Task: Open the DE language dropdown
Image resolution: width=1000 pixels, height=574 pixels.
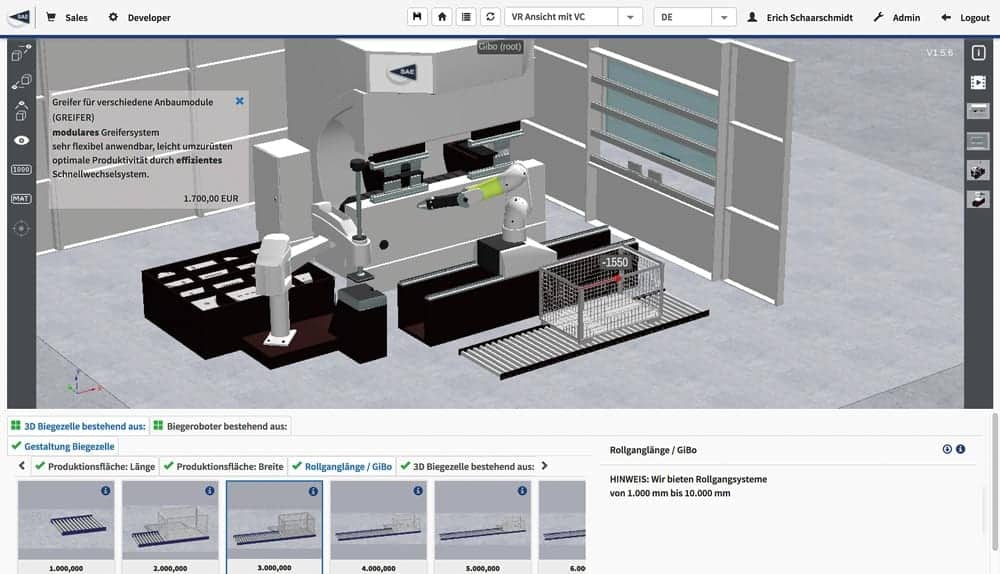Action: coord(695,17)
